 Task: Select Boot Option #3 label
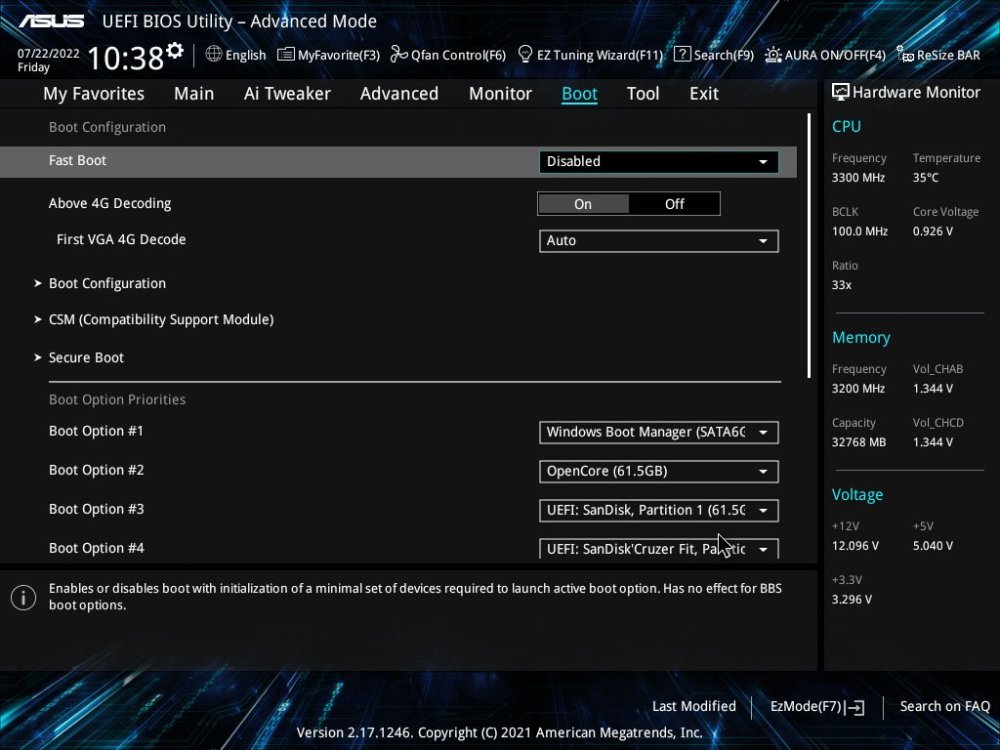tap(96, 509)
